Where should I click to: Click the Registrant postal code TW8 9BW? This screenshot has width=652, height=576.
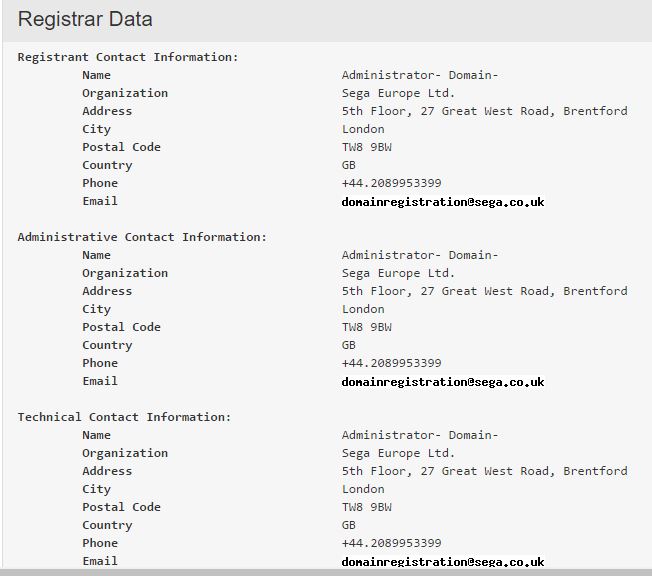[367, 147]
